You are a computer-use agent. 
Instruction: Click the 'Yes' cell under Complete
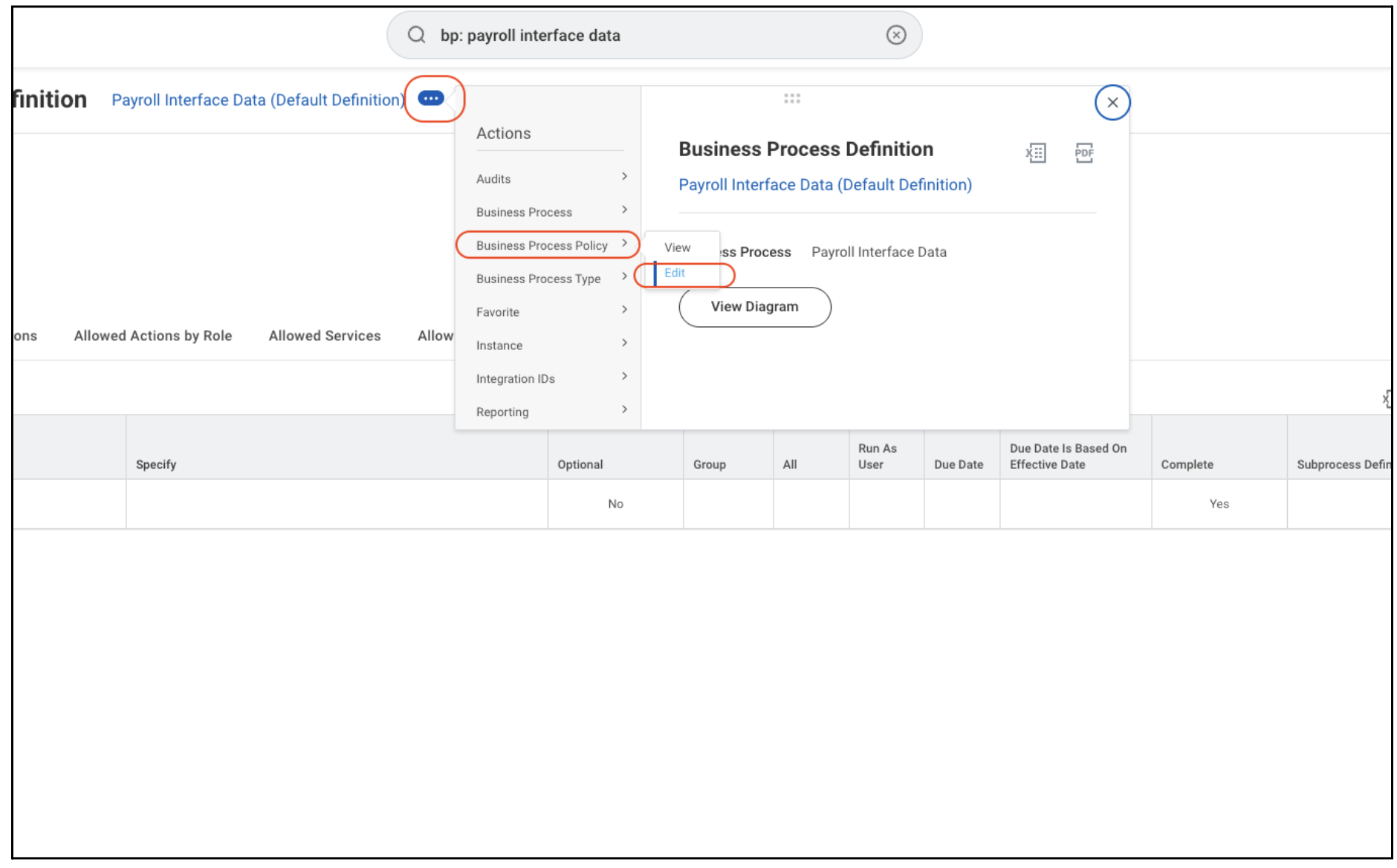(1219, 504)
